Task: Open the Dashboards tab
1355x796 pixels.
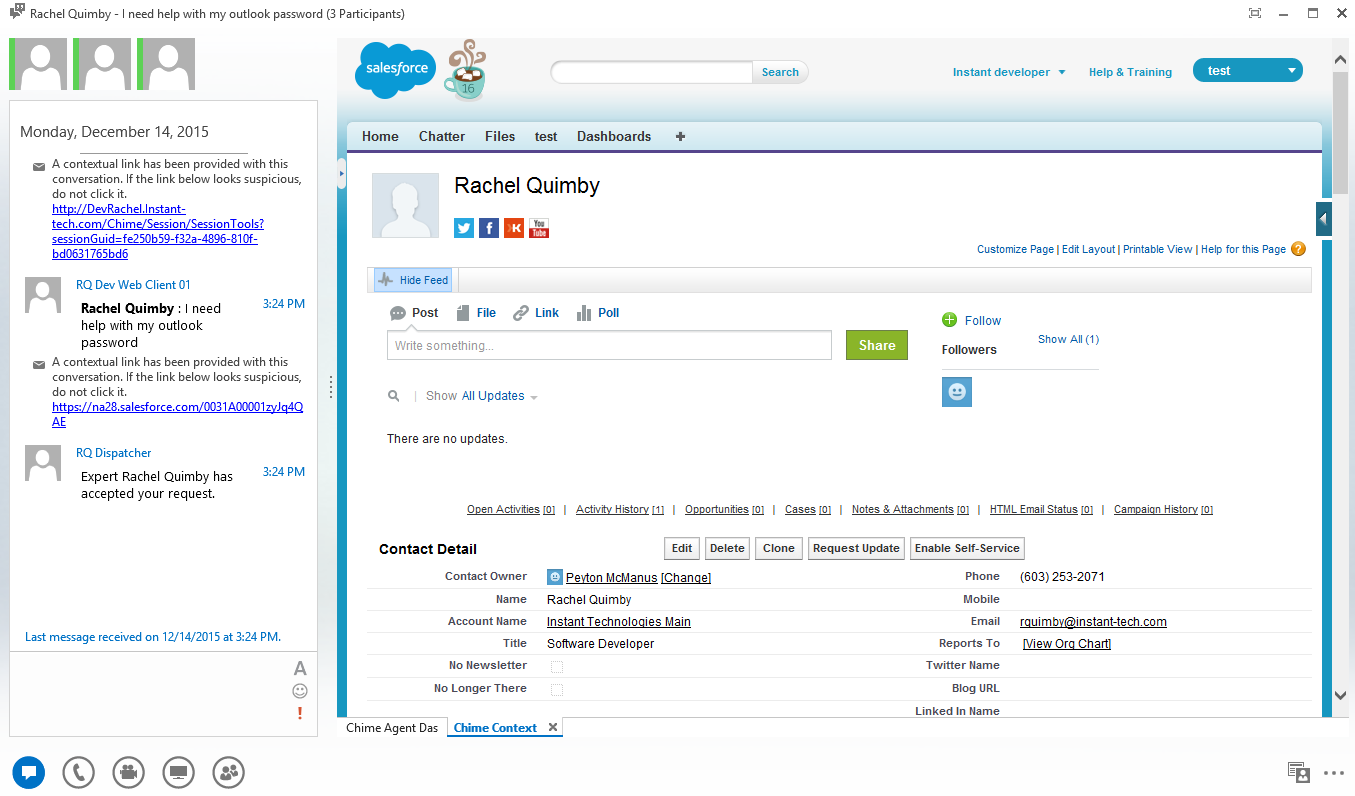Action: [614, 136]
